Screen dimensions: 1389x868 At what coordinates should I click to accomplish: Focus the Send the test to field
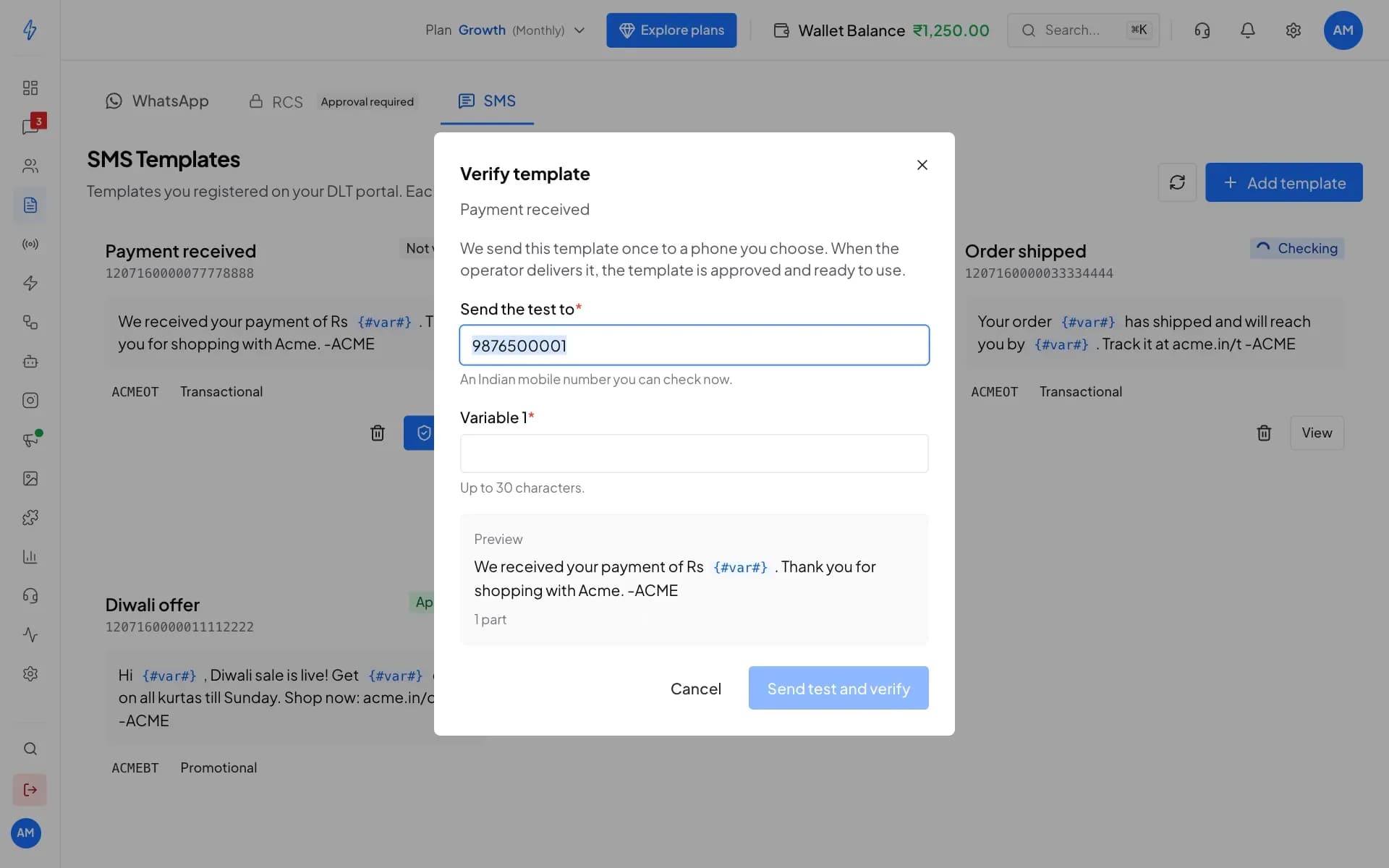click(x=694, y=345)
